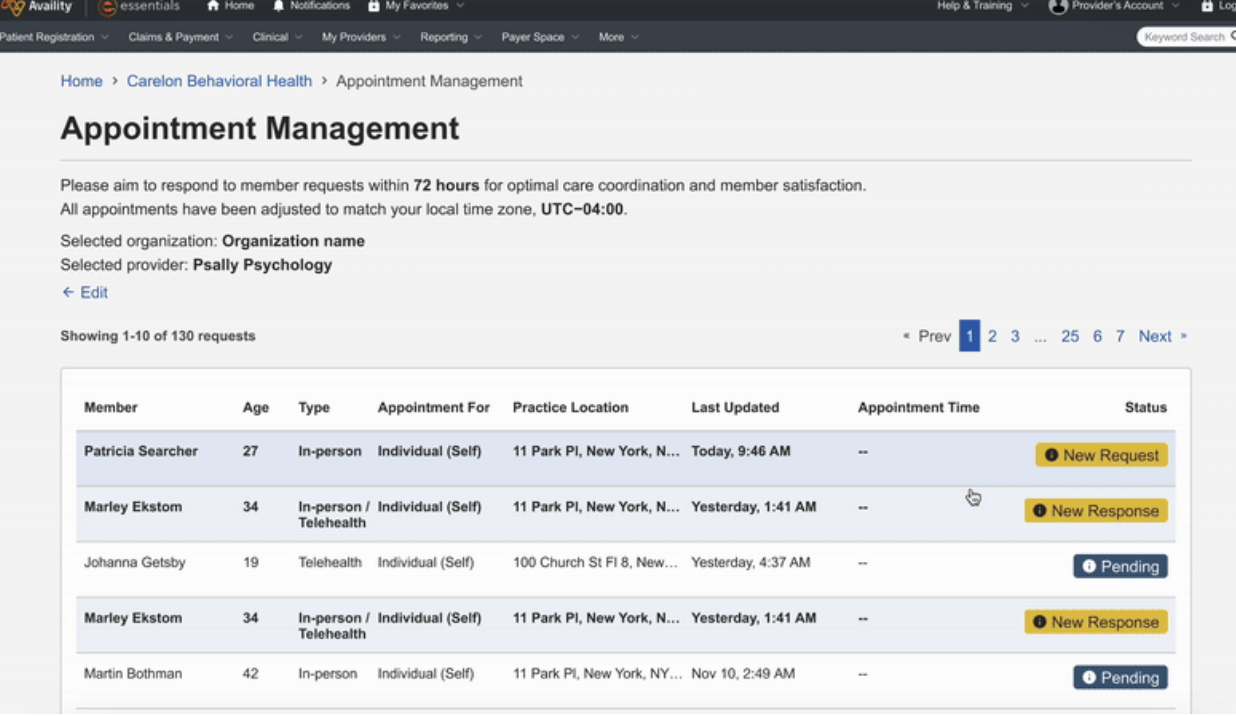1236x716 pixels.
Task: Open the Provider's Account menu
Action: tap(1114, 6)
